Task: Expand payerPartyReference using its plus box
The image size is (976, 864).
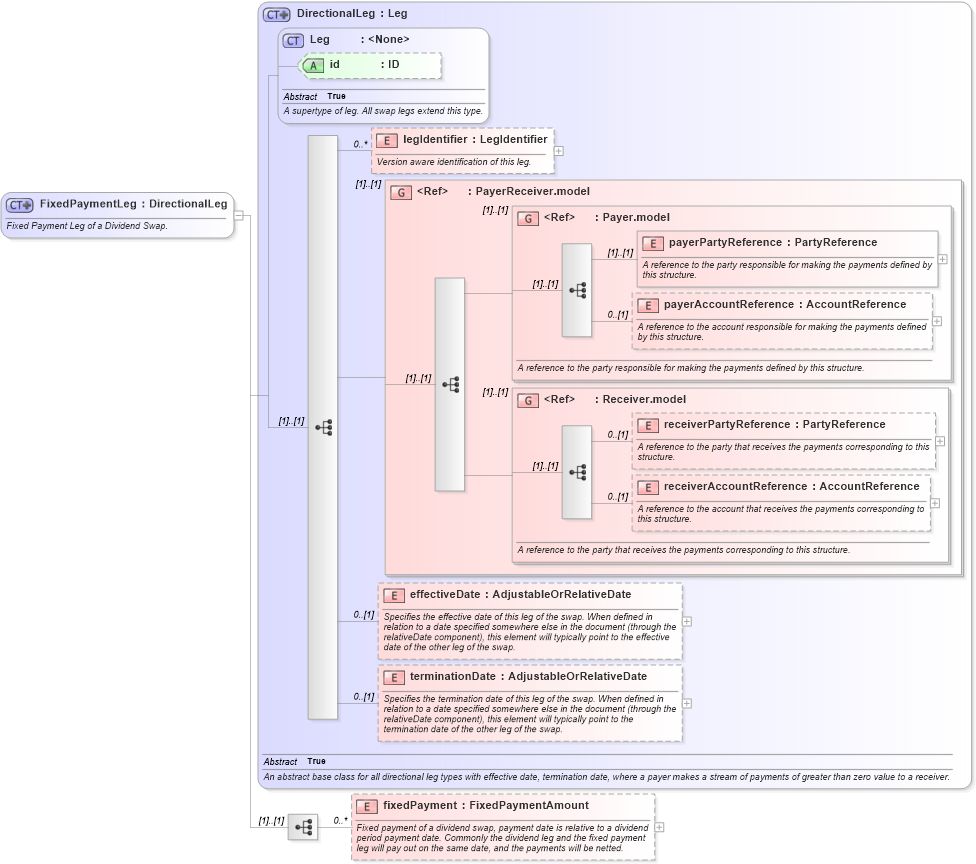Action: pyautogui.click(x=942, y=260)
